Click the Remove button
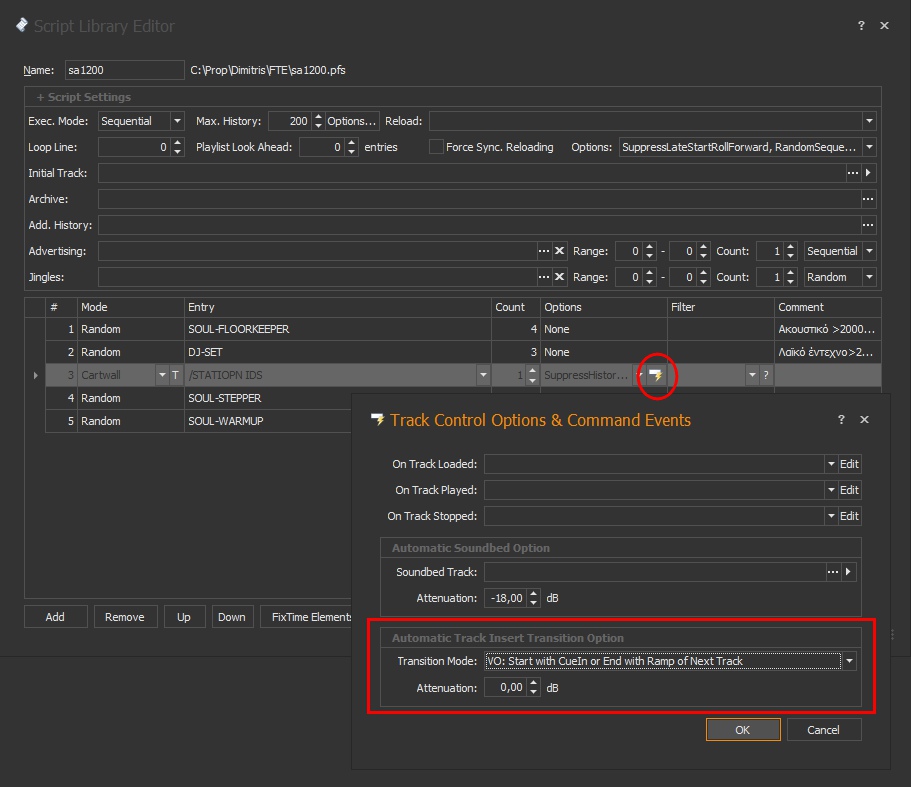 (125, 617)
